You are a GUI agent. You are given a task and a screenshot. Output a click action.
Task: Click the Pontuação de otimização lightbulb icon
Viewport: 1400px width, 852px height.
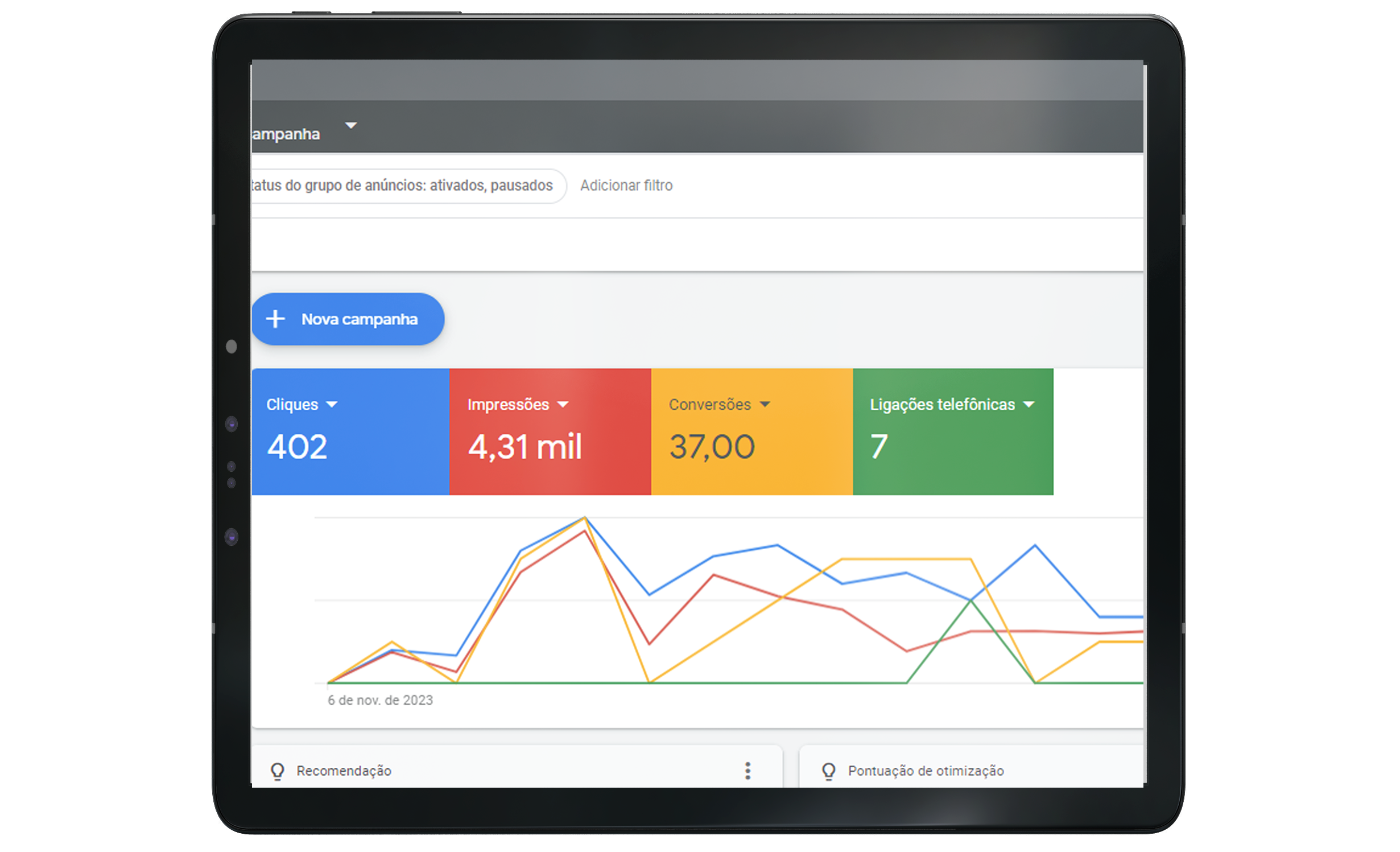829,771
